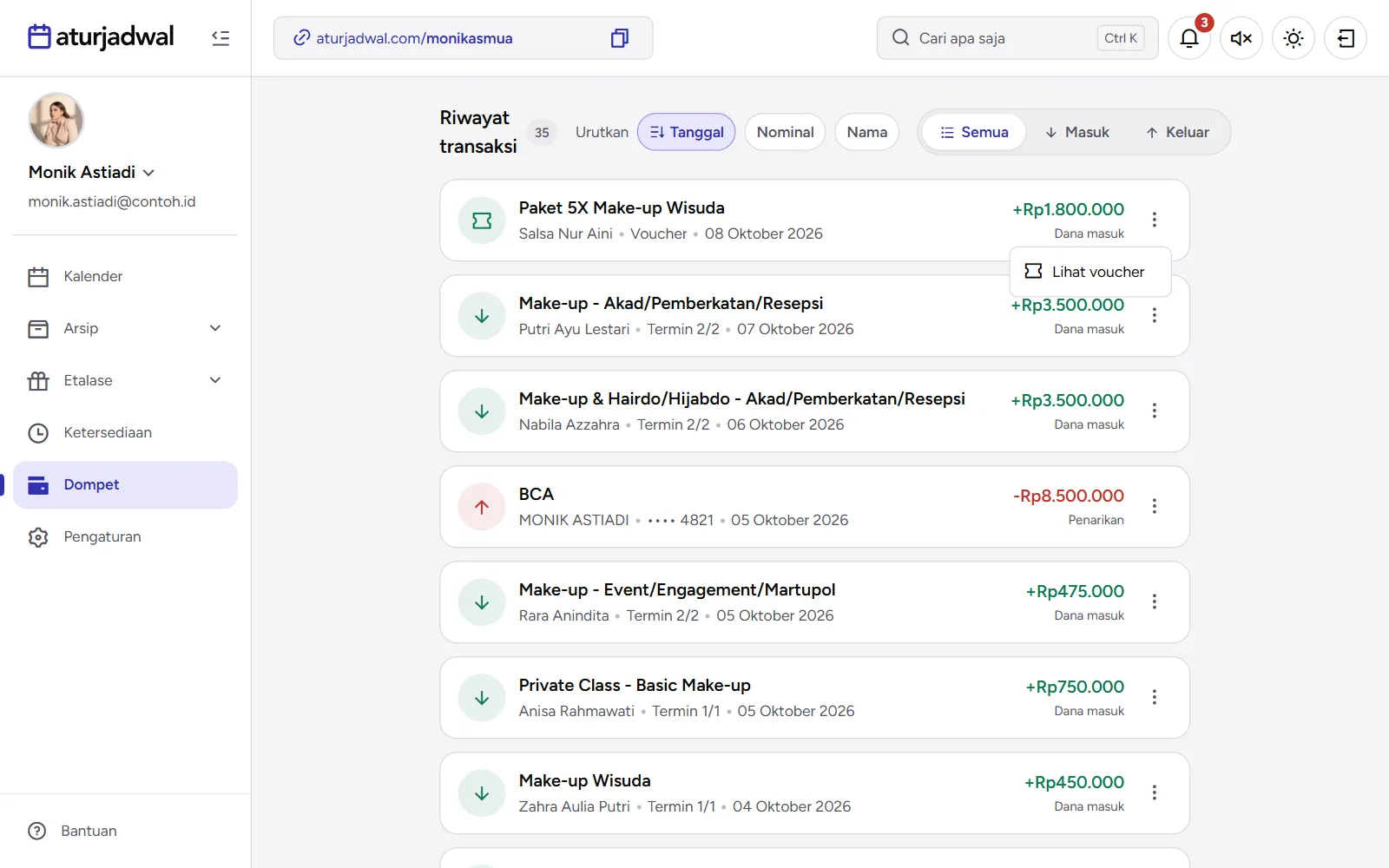Image resolution: width=1389 pixels, height=868 pixels.
Task: Show the Semua transactions tab
Action: click(x=974, y=132)
